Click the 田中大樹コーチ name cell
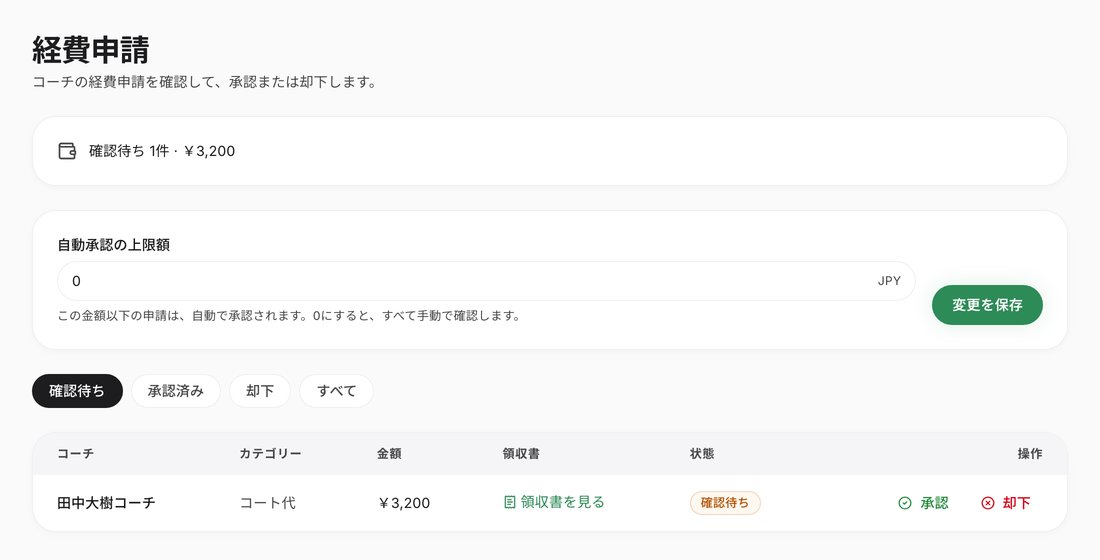 coord(106,503)
